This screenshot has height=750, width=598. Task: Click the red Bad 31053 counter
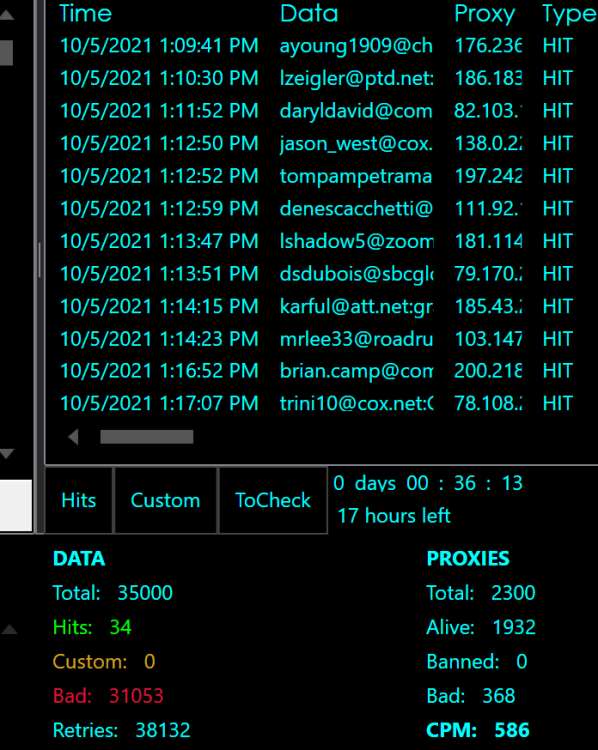(x=108, y=696)
